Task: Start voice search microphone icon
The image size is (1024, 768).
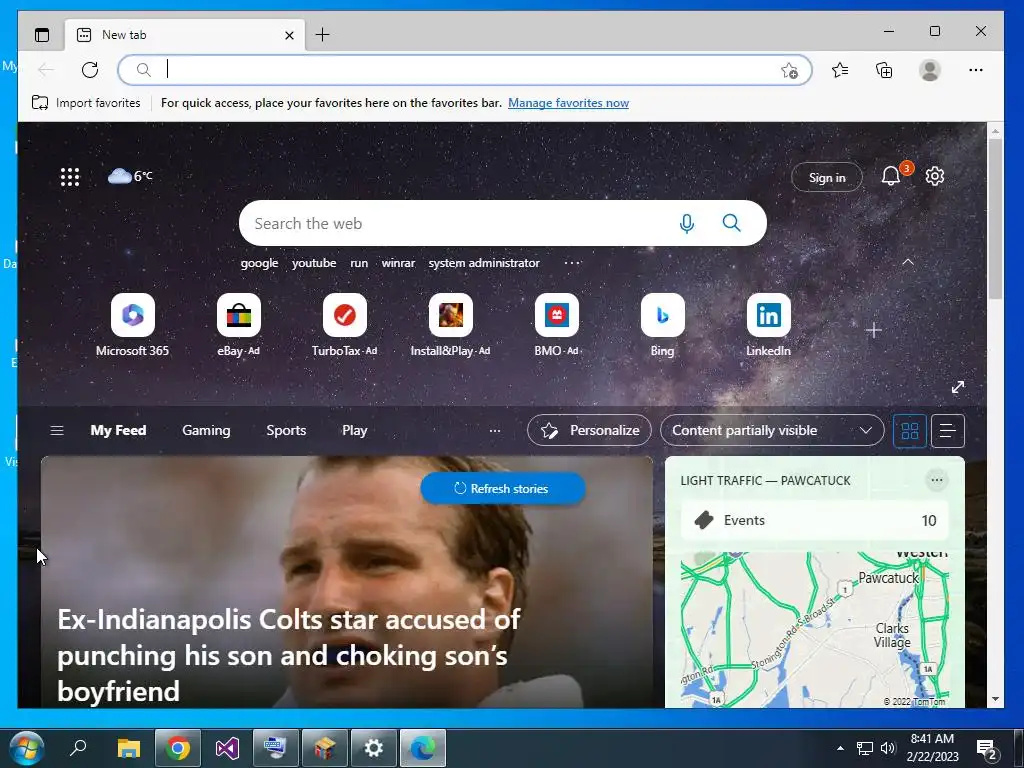Action: [x=686, y=224]
